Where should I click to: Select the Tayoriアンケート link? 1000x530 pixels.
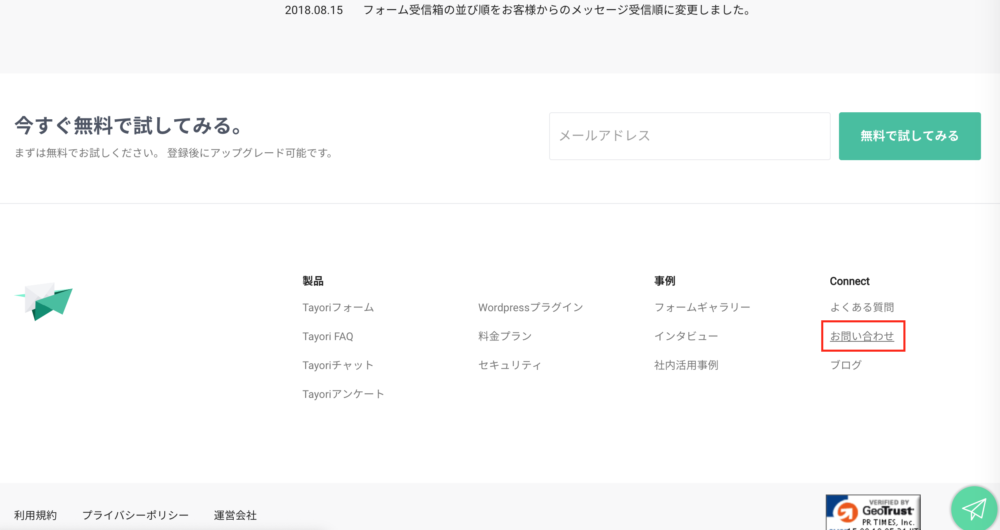click(x=343, y=394)
